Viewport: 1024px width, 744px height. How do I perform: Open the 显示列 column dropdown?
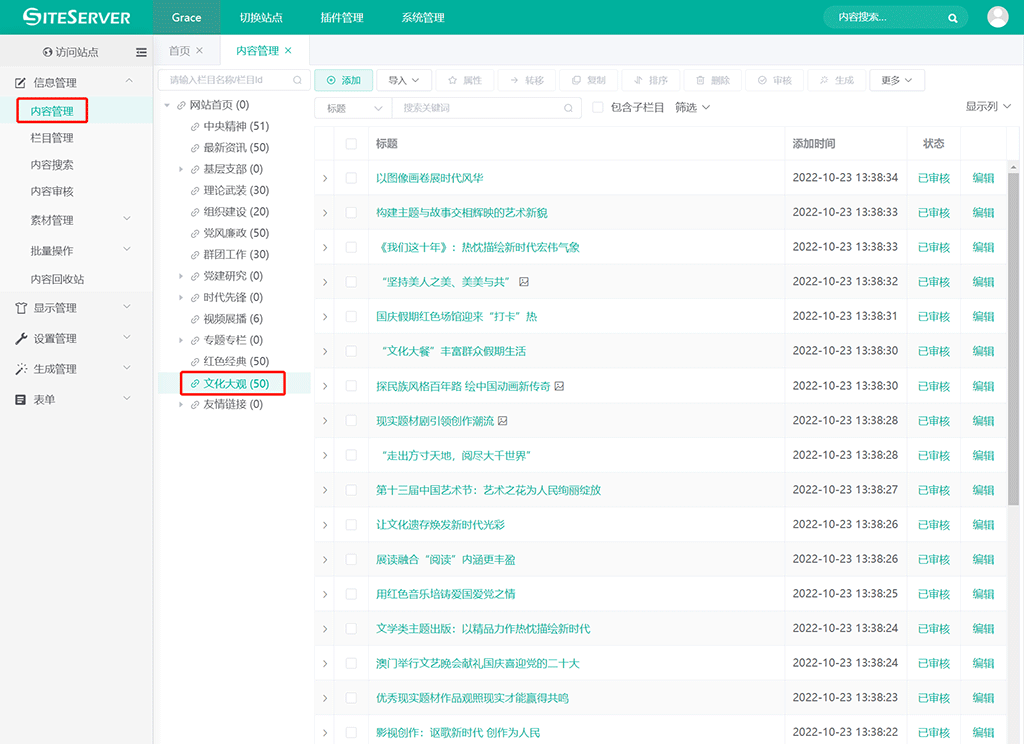(x=988, y=107)
